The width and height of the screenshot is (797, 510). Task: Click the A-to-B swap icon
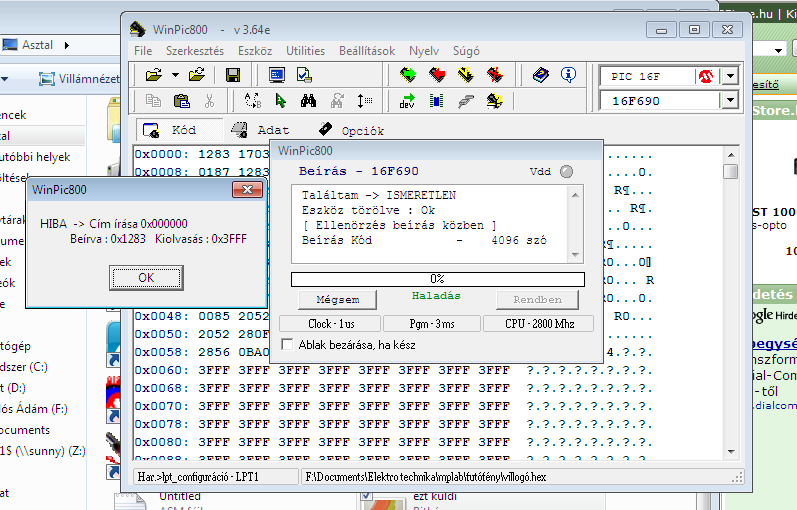(x=253, y=101)
